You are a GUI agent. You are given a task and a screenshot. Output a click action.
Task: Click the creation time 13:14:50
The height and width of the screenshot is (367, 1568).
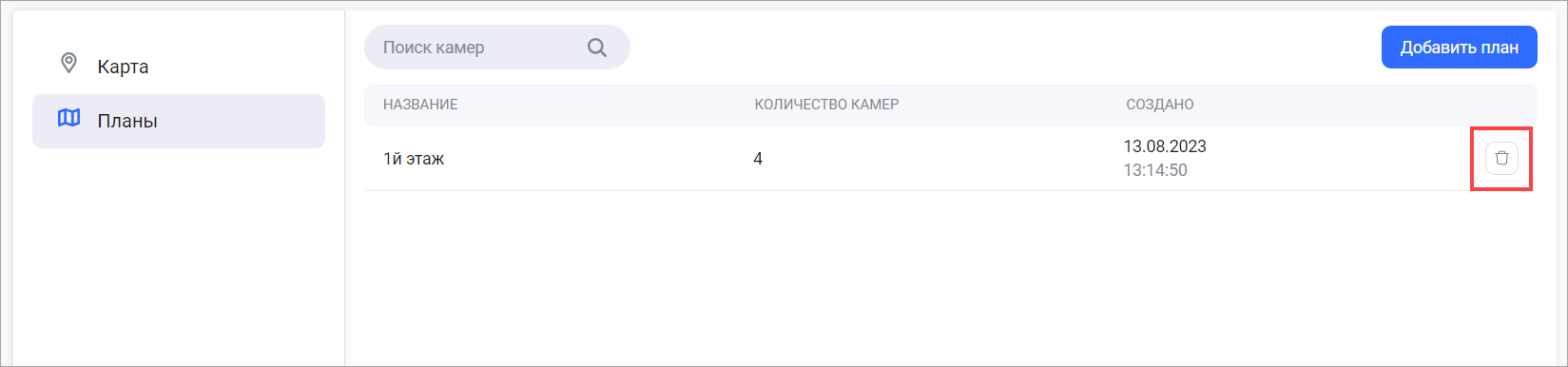click(x=1155, y=171)
